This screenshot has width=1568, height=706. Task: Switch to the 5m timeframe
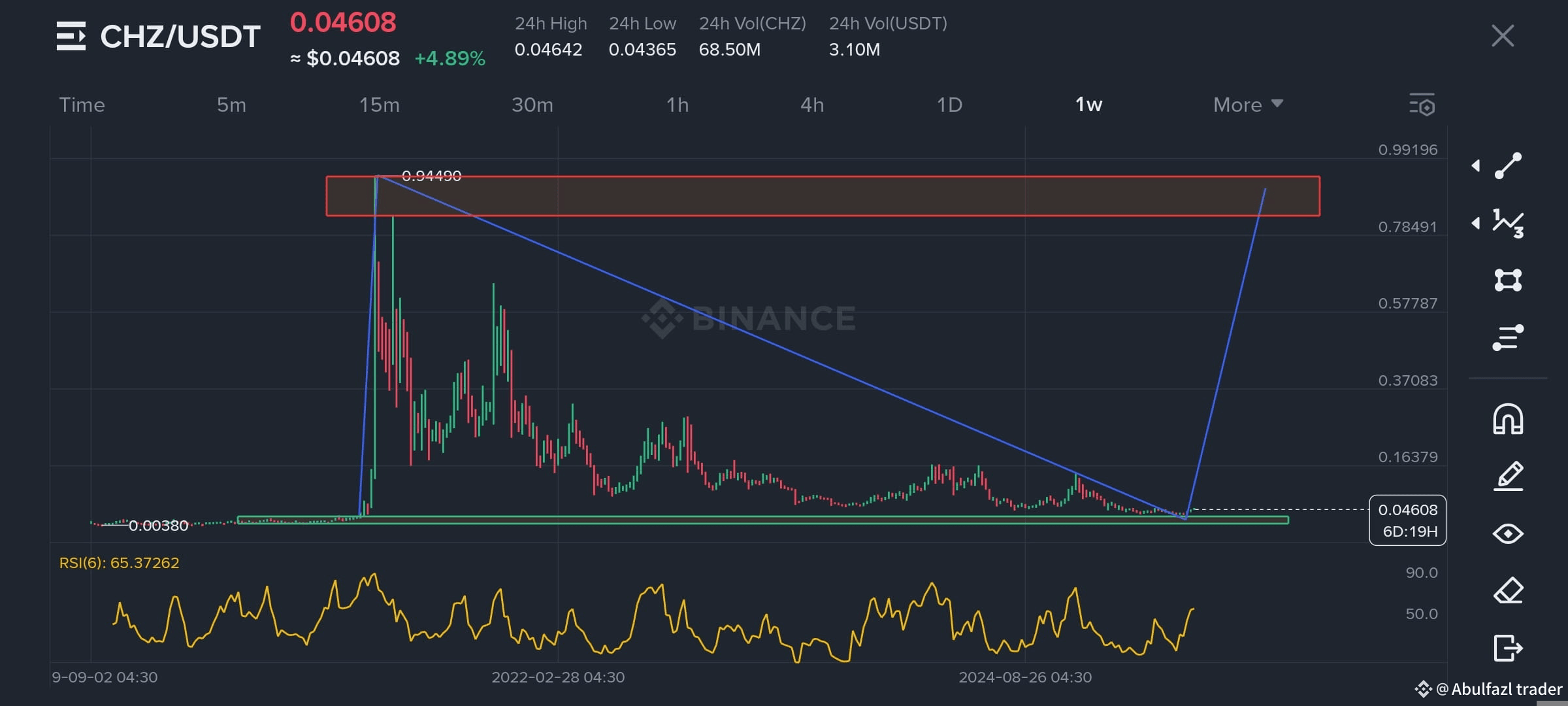point(231,105)
